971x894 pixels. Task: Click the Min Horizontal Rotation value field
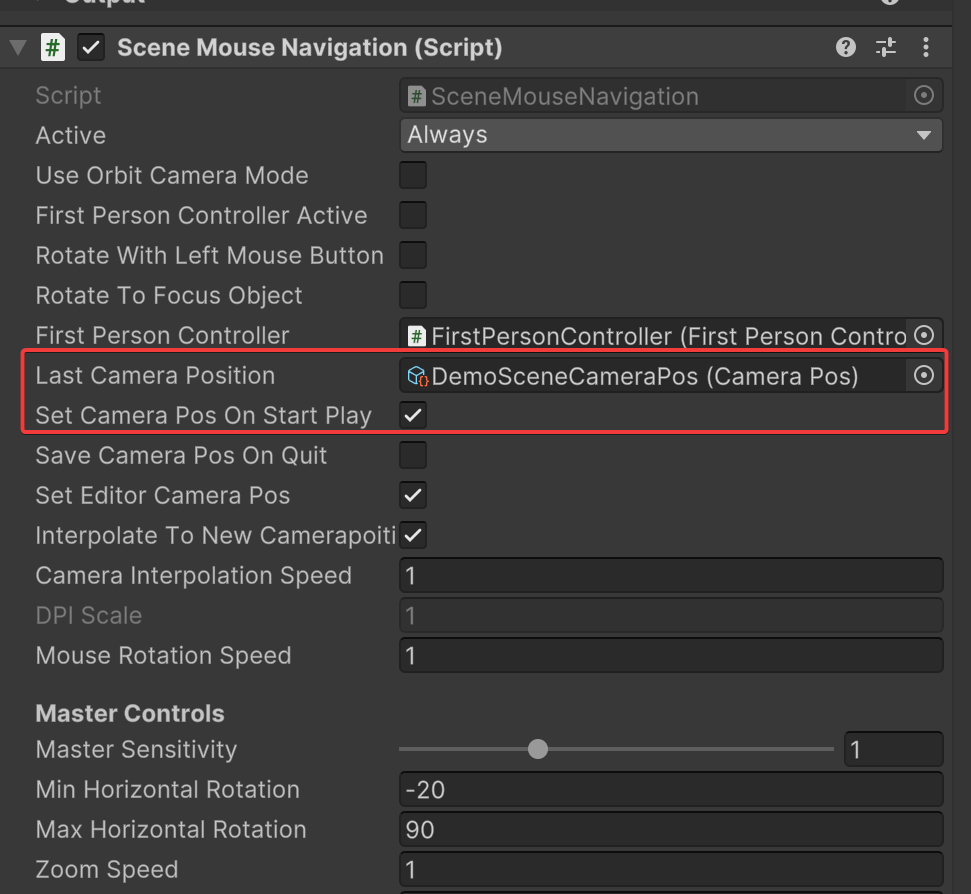pyautogui.click(x=670, y=790)
